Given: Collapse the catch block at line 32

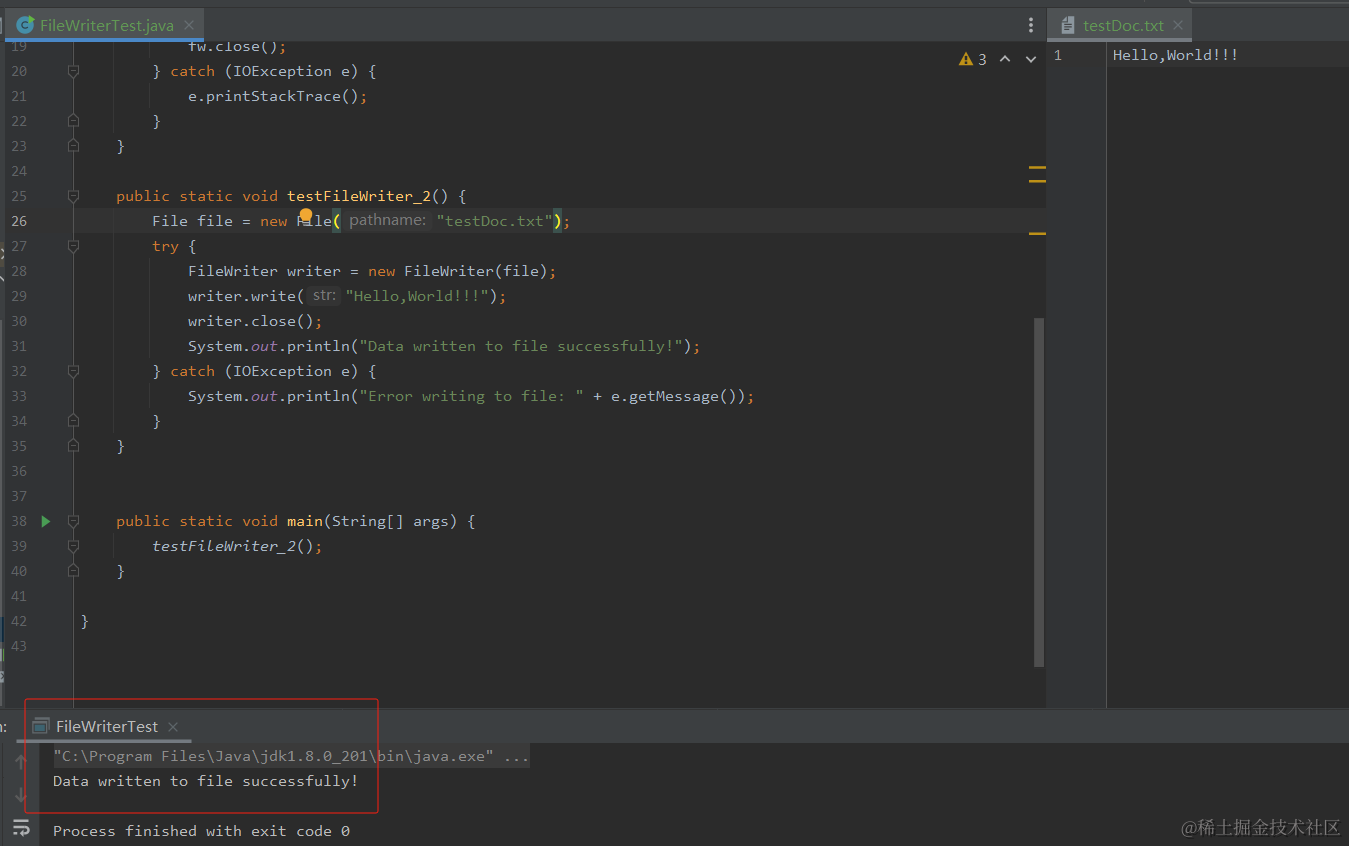Looking at the screenshot, I should (73, 371).
